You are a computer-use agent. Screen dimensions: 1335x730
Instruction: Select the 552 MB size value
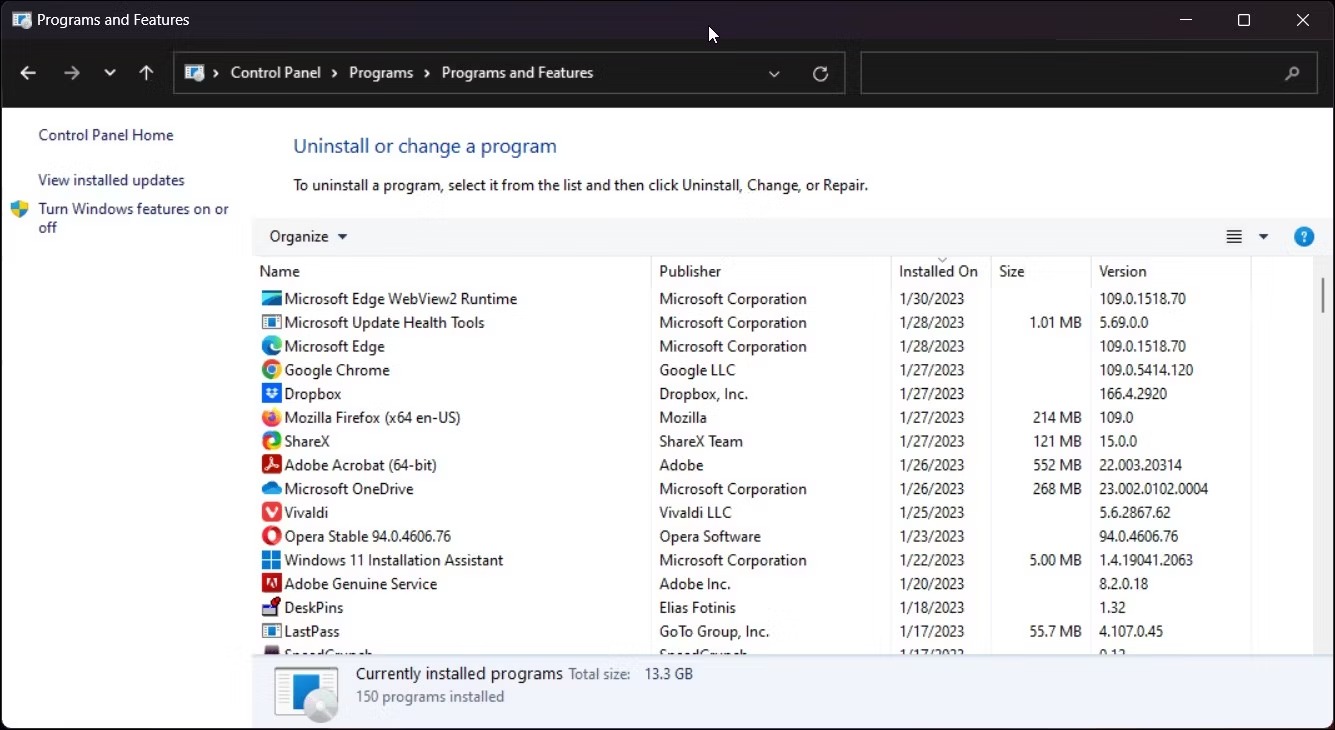click(1057, 465)
